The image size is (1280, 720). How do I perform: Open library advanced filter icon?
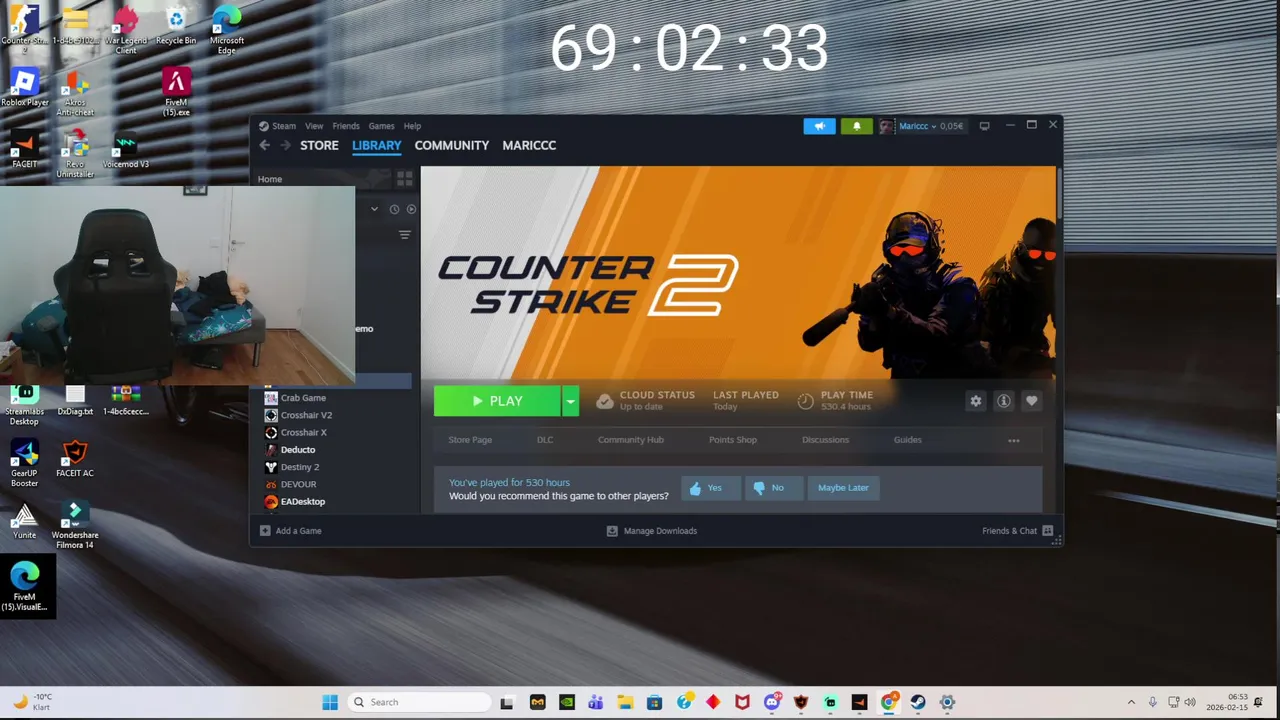pos(405,235)
